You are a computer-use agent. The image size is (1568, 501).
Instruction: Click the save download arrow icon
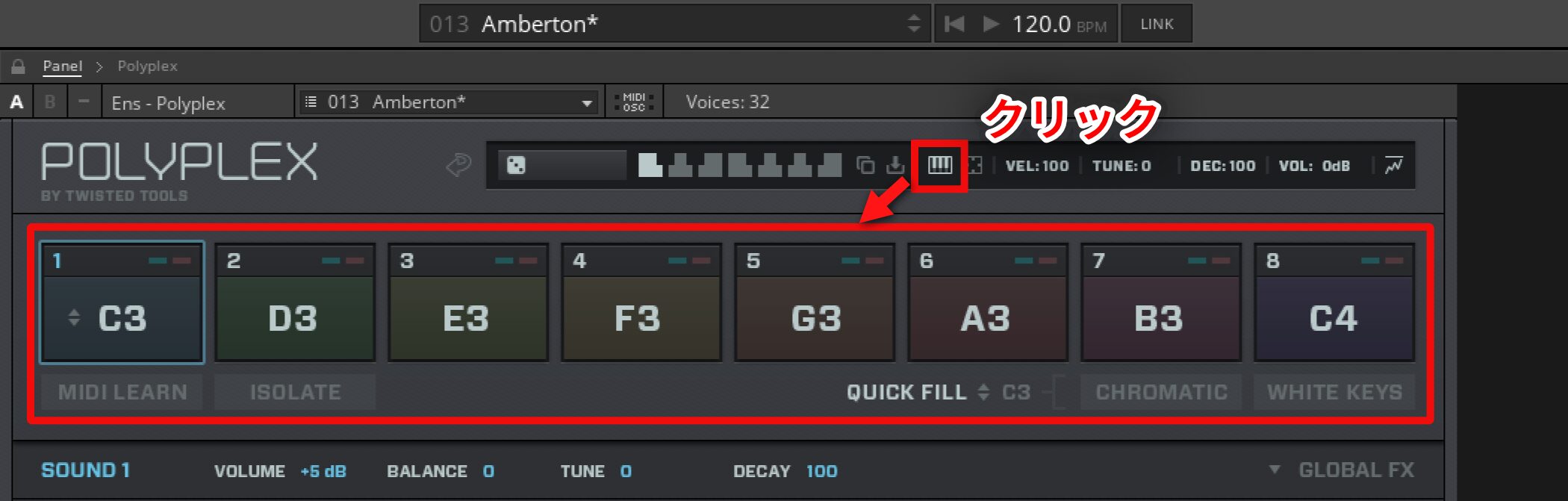(x=895, y=165)
